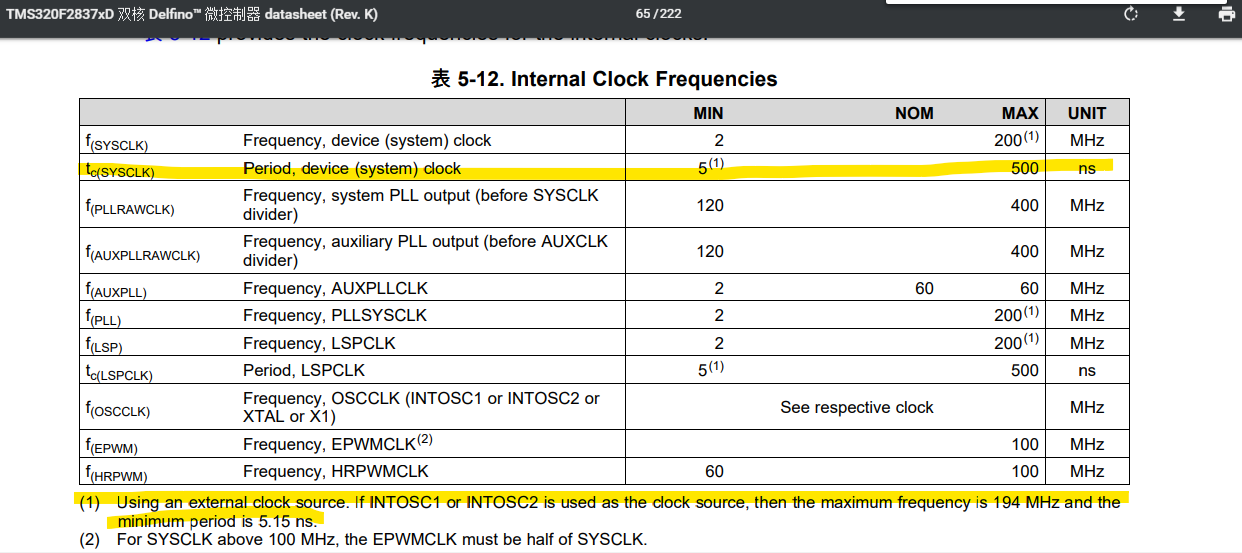Click 'minimum period is 5.15 ns' footnote line
1242x553 pixels.
pyautogui.click(x=217, y=521)
